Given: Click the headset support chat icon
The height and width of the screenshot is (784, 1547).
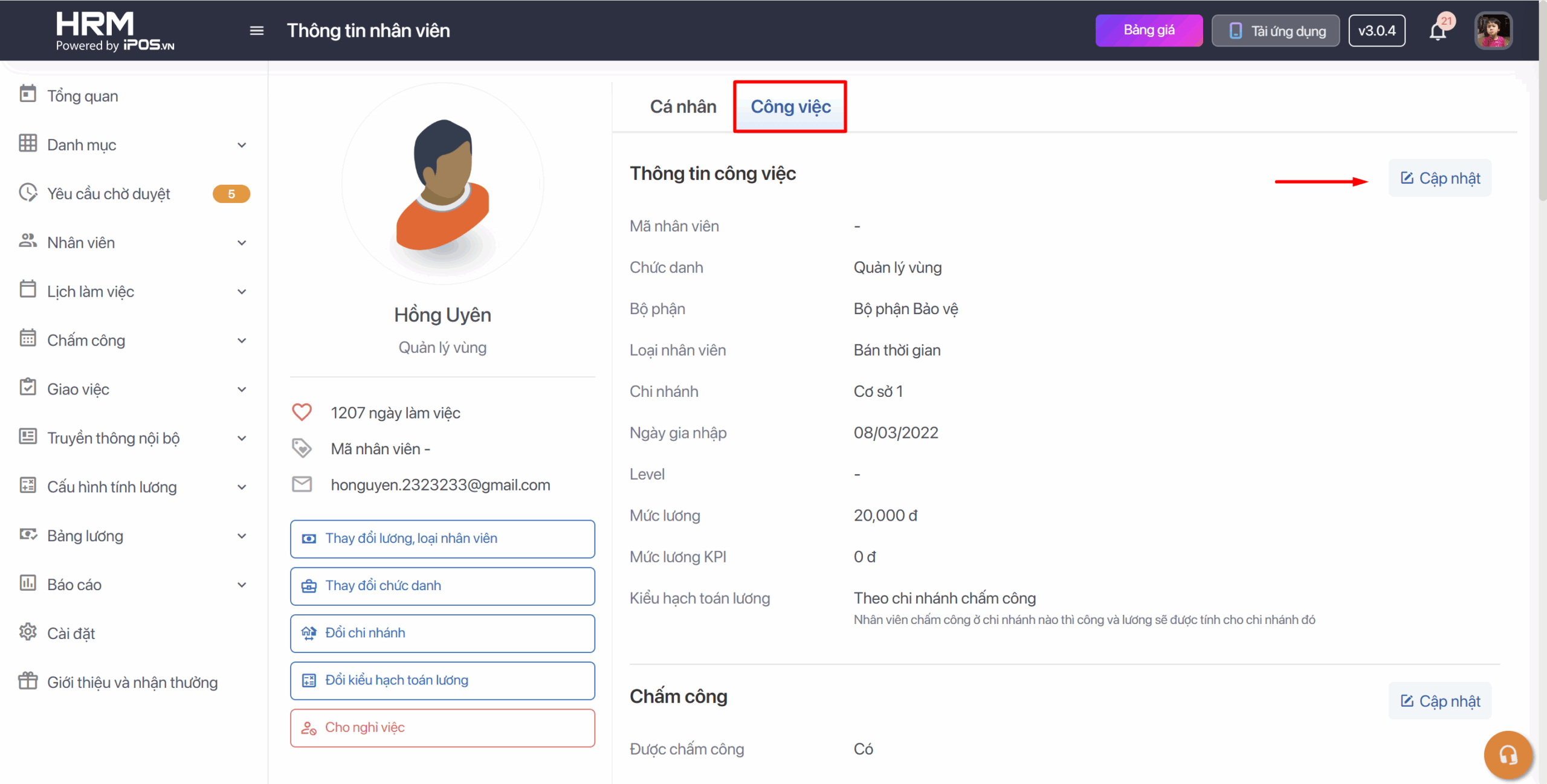Looking at the screenshot, I should (1508, 754).
